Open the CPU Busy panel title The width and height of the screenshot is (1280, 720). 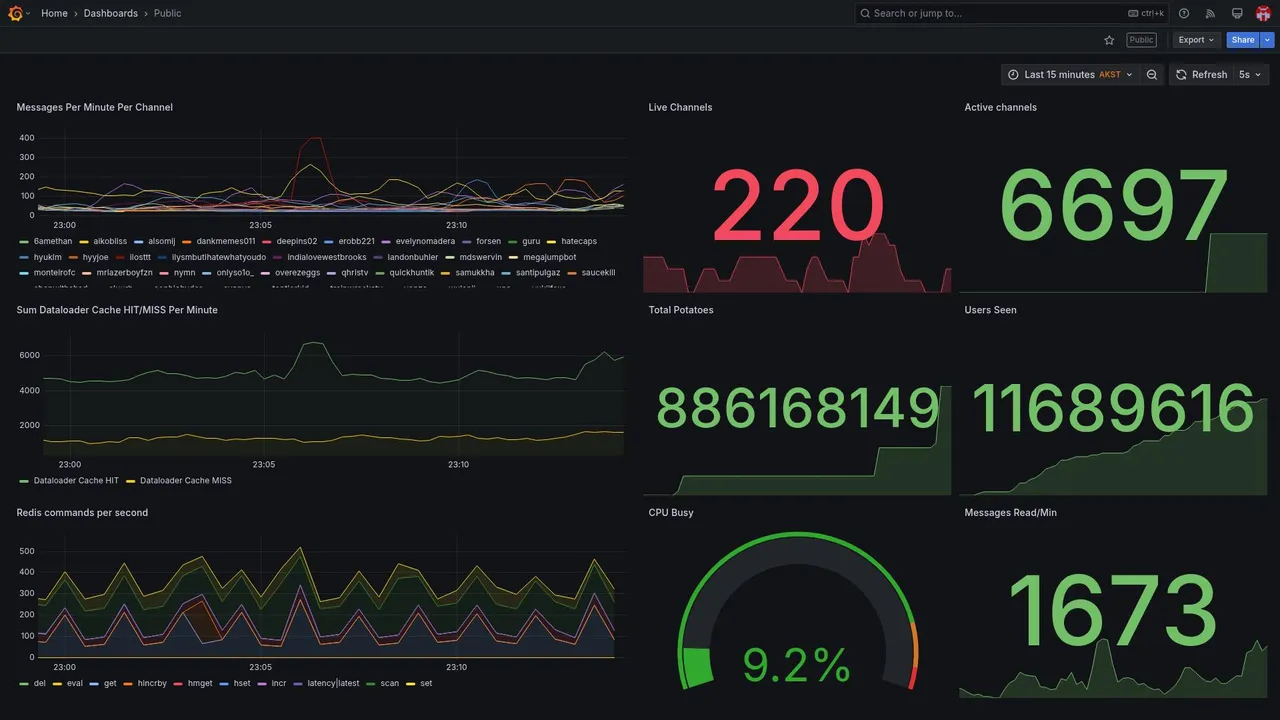[x=671, y=512]
